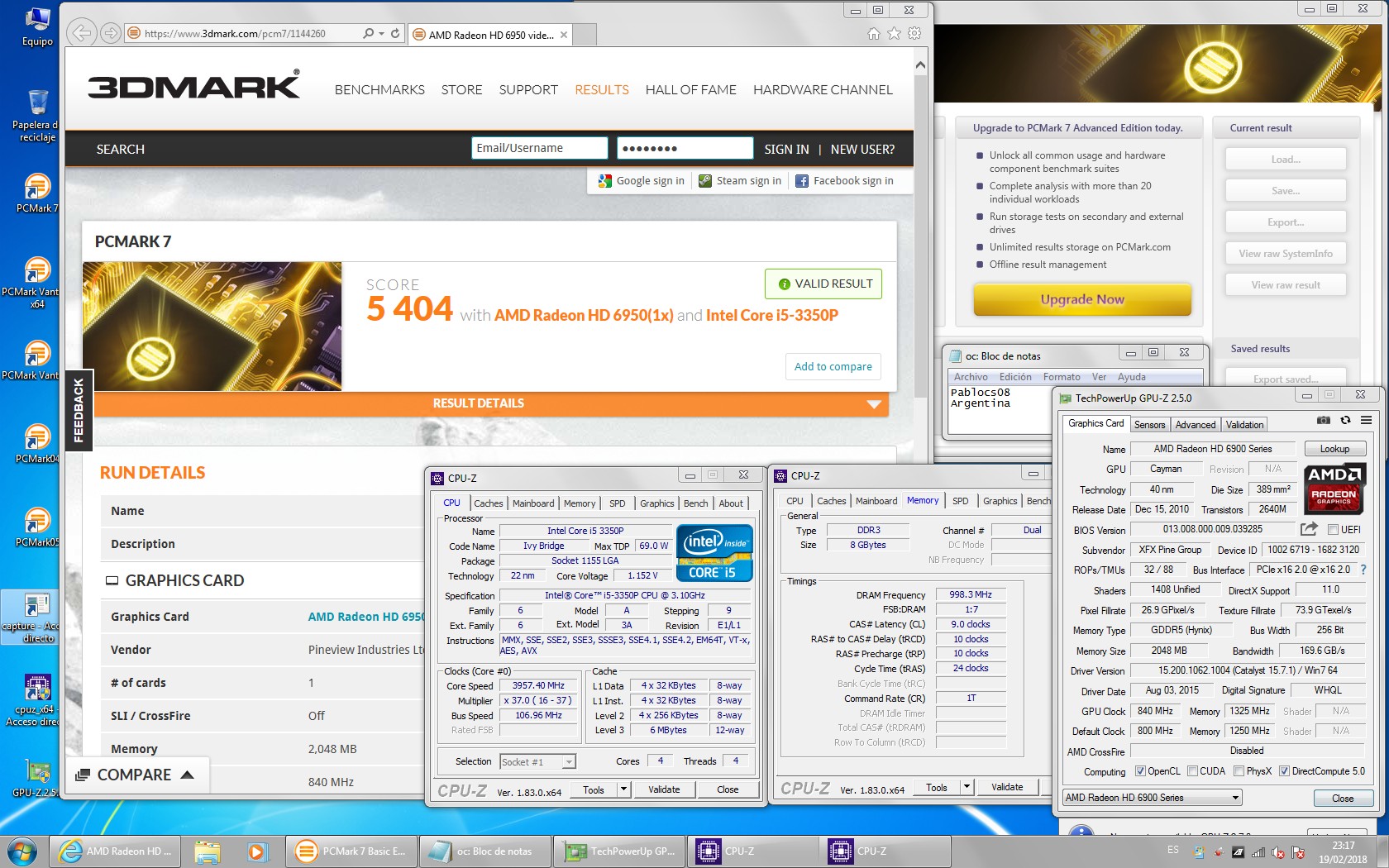Open the browser home icon
This screenshot has width=1389, height=868.
[x=874, y=34]
